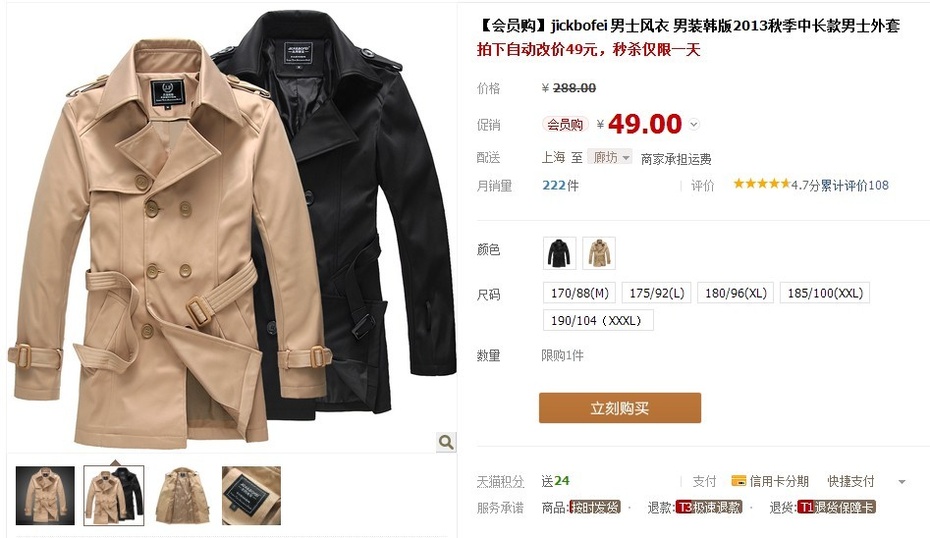Click the T3 fast refund badge

coord(709,508)
